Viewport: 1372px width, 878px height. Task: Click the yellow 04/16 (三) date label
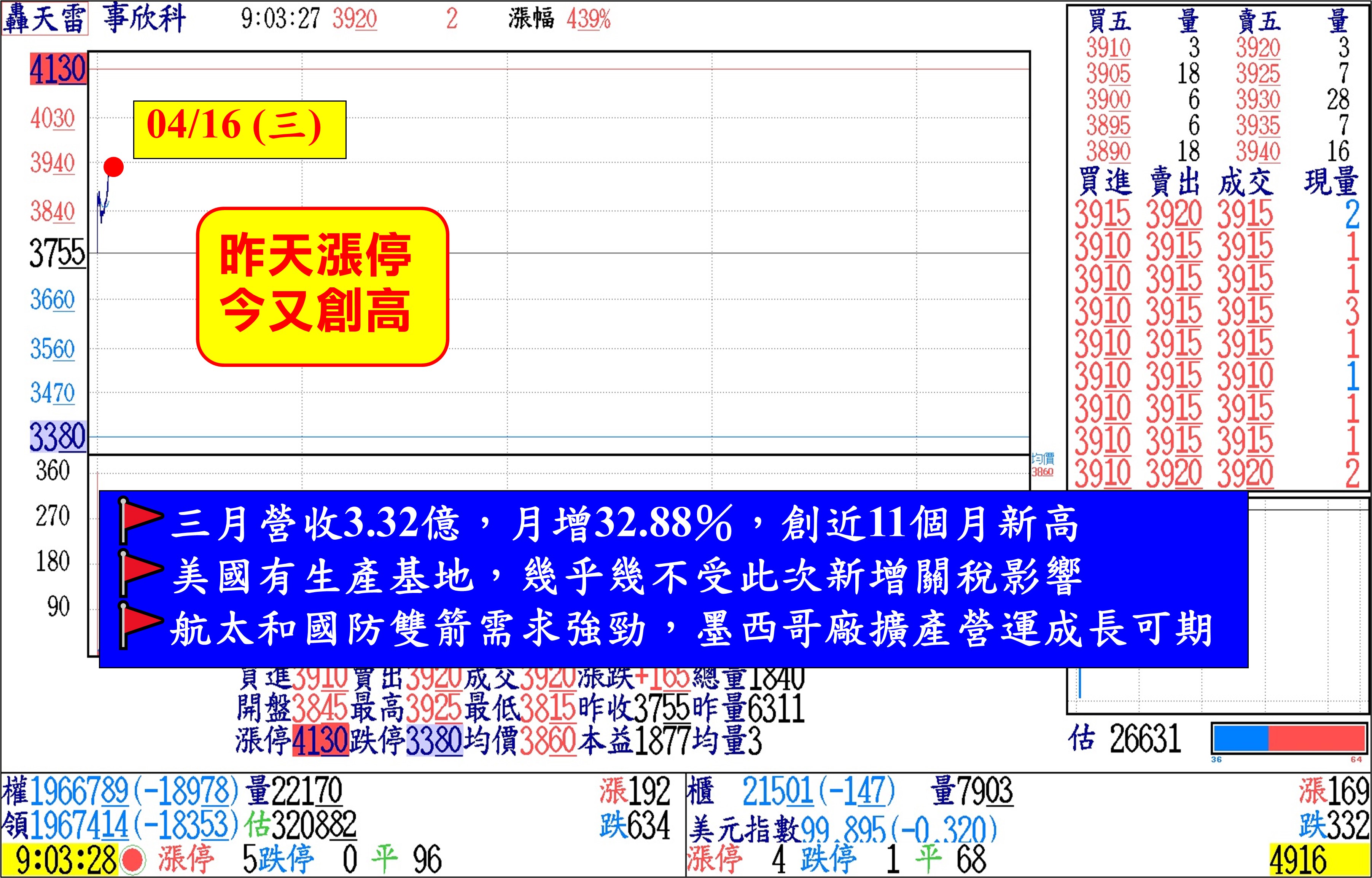point(239,129)
